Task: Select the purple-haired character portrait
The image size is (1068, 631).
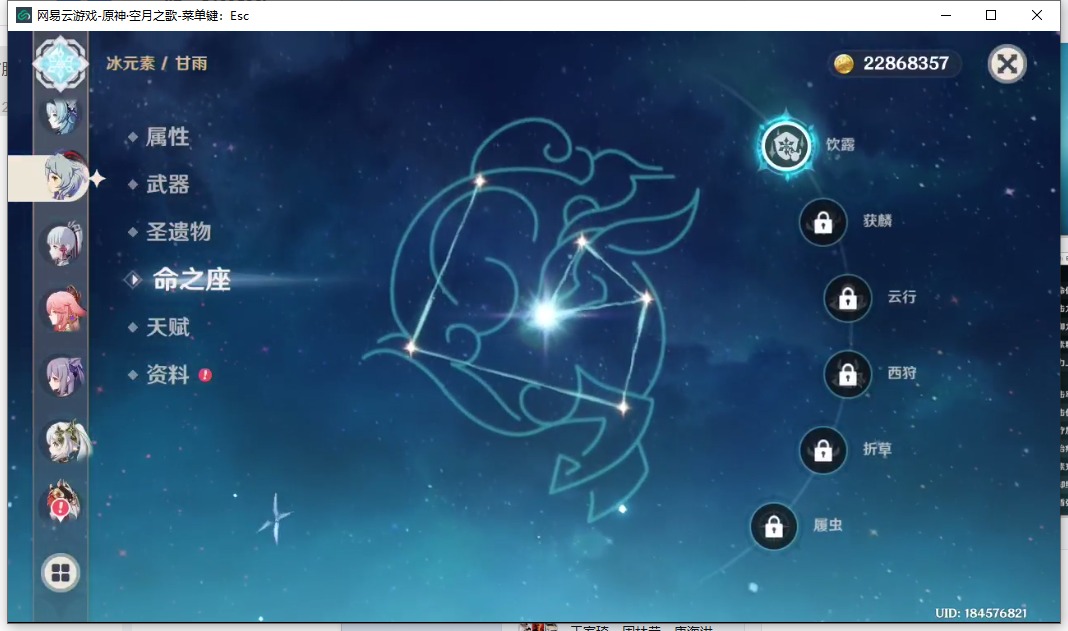Action: 64,375
